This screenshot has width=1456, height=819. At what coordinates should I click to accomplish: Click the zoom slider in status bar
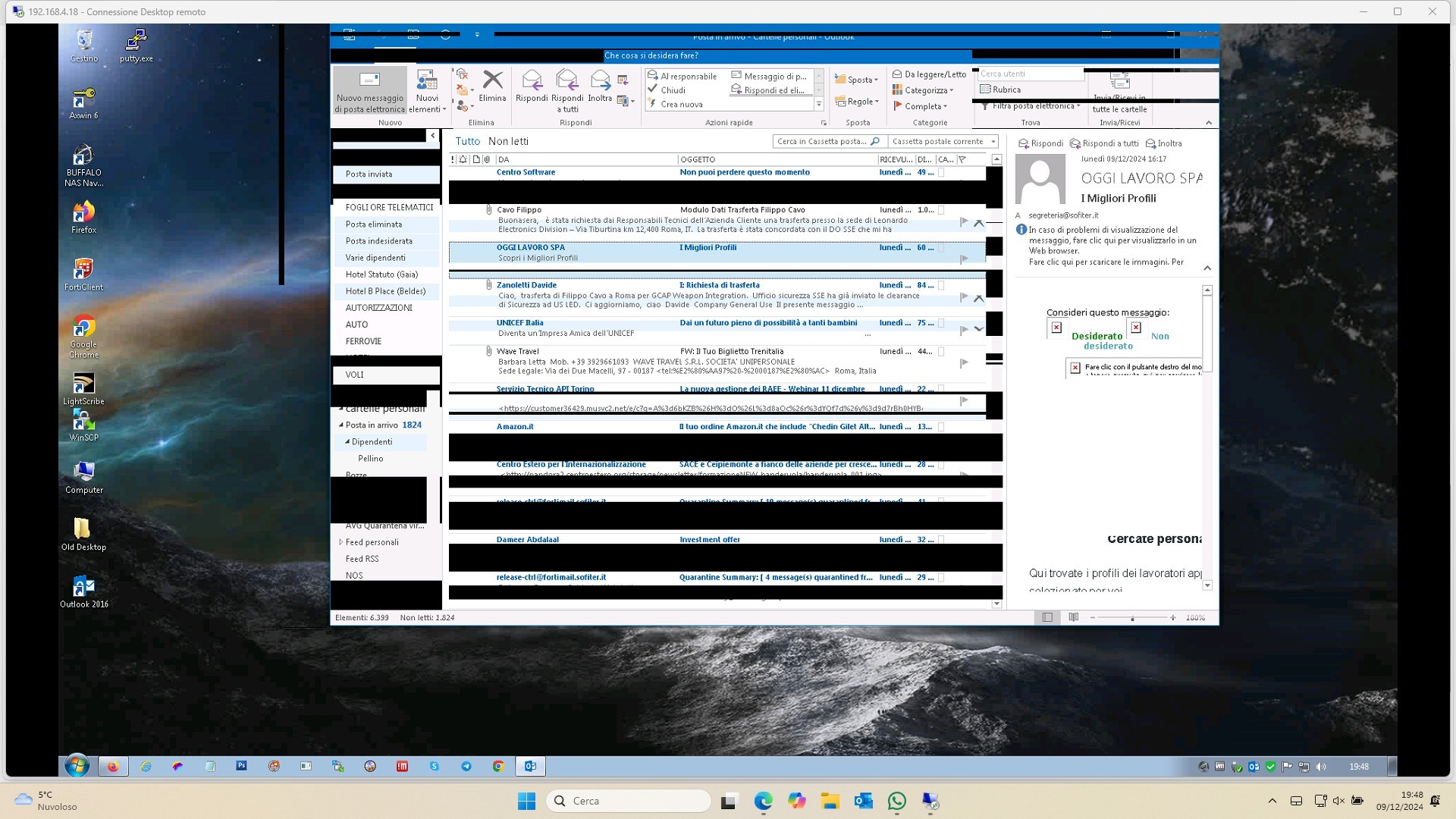click(1132, 618)
